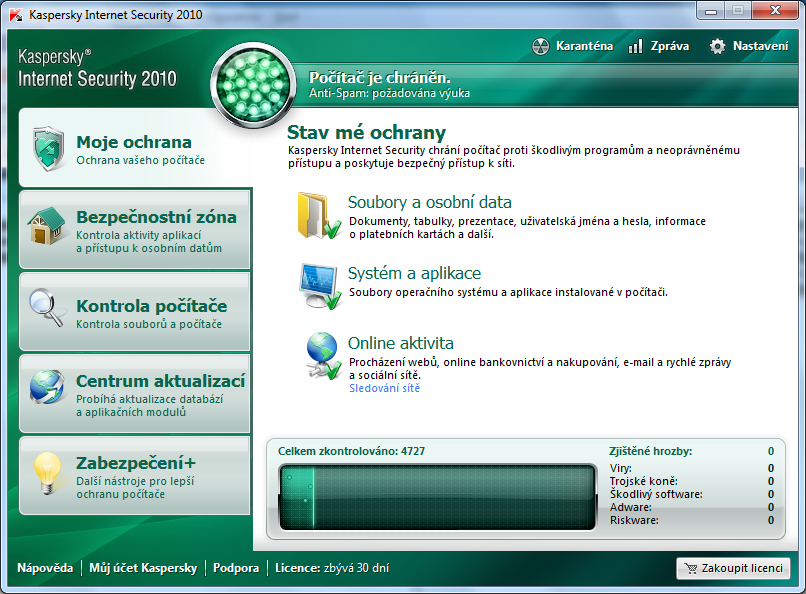Click the Karanténa radiation icon

pyautogui.click(x=540, y=46)
